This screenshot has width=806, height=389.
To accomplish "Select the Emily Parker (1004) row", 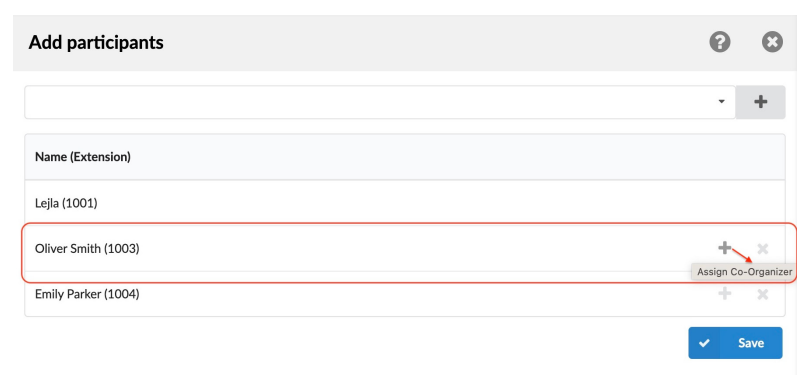I will pos(405,294).
